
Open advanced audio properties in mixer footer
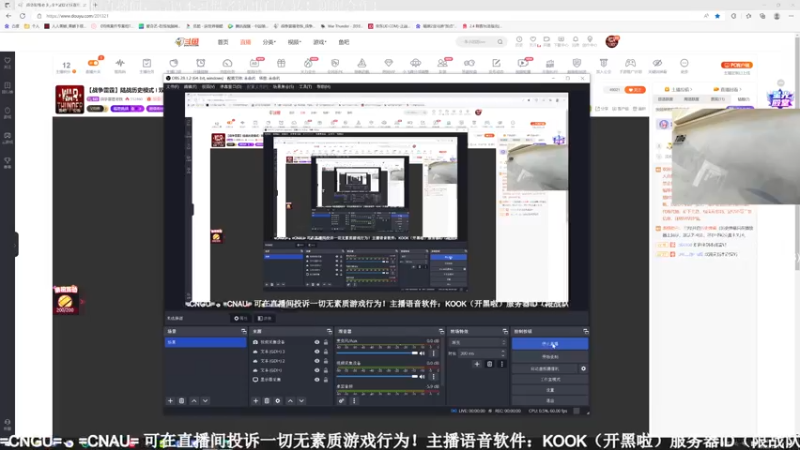click(341, 401)
